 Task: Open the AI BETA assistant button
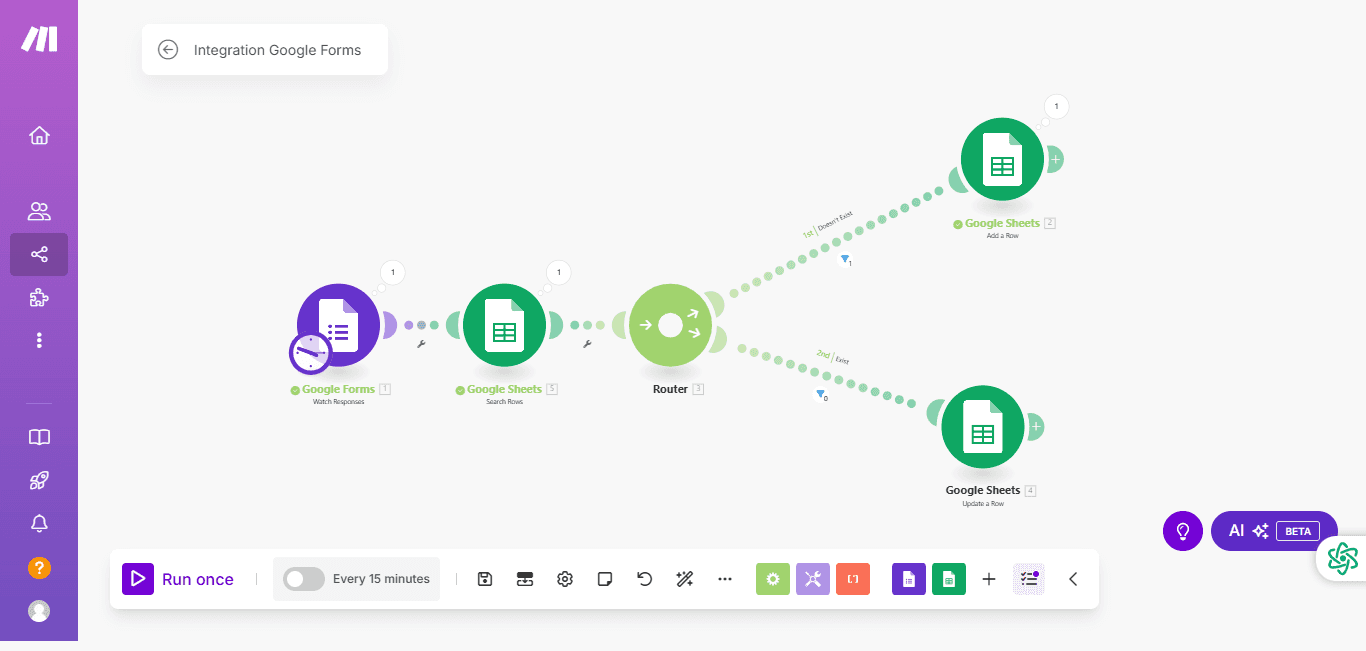1274,531
